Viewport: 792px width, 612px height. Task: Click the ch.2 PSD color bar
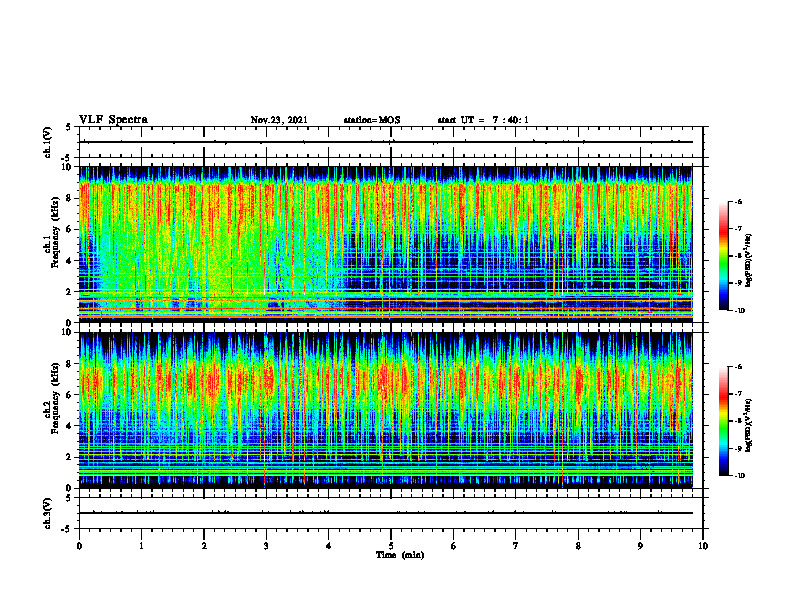tap(723, 421)
